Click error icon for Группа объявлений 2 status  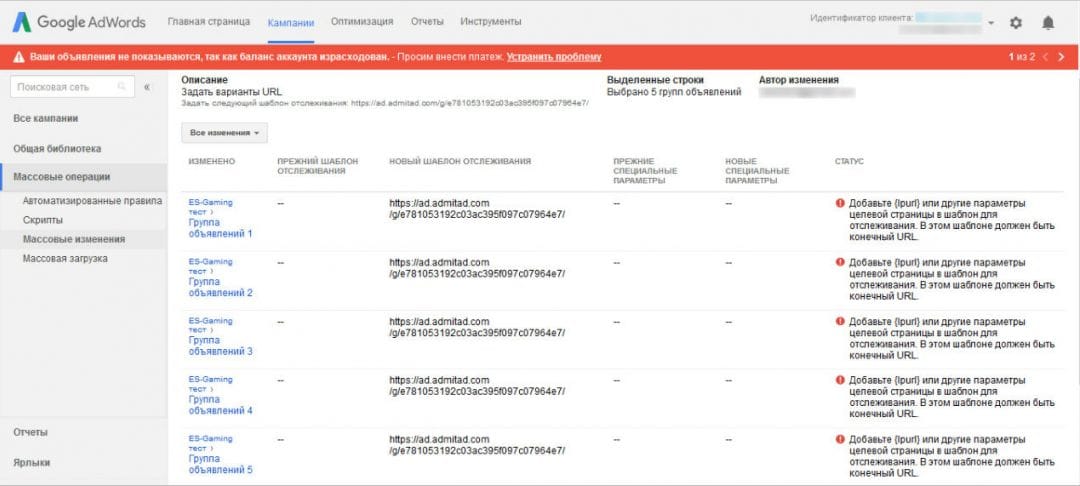point(840,262)
